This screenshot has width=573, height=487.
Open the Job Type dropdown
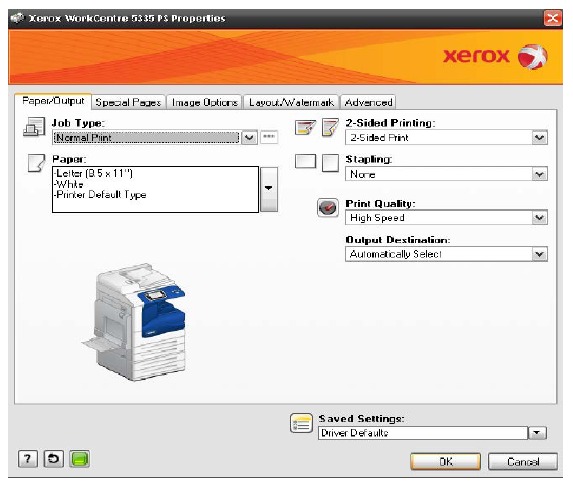click(x=249, y=137)
